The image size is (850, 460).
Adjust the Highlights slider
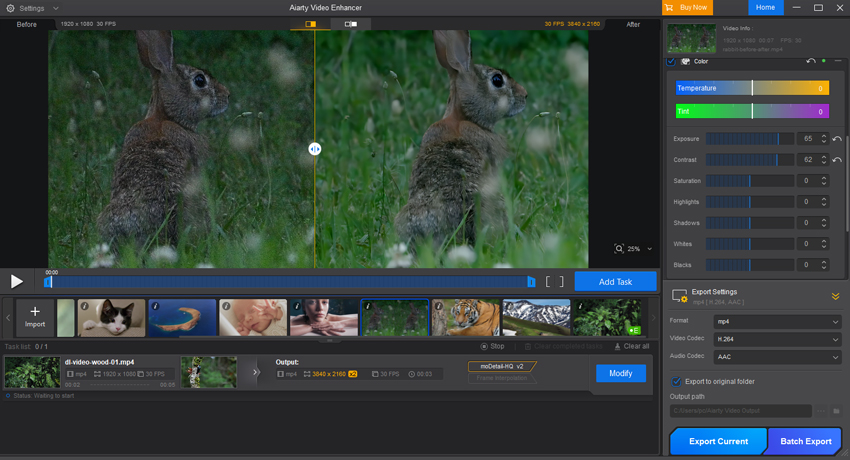(x=750, y=202)
